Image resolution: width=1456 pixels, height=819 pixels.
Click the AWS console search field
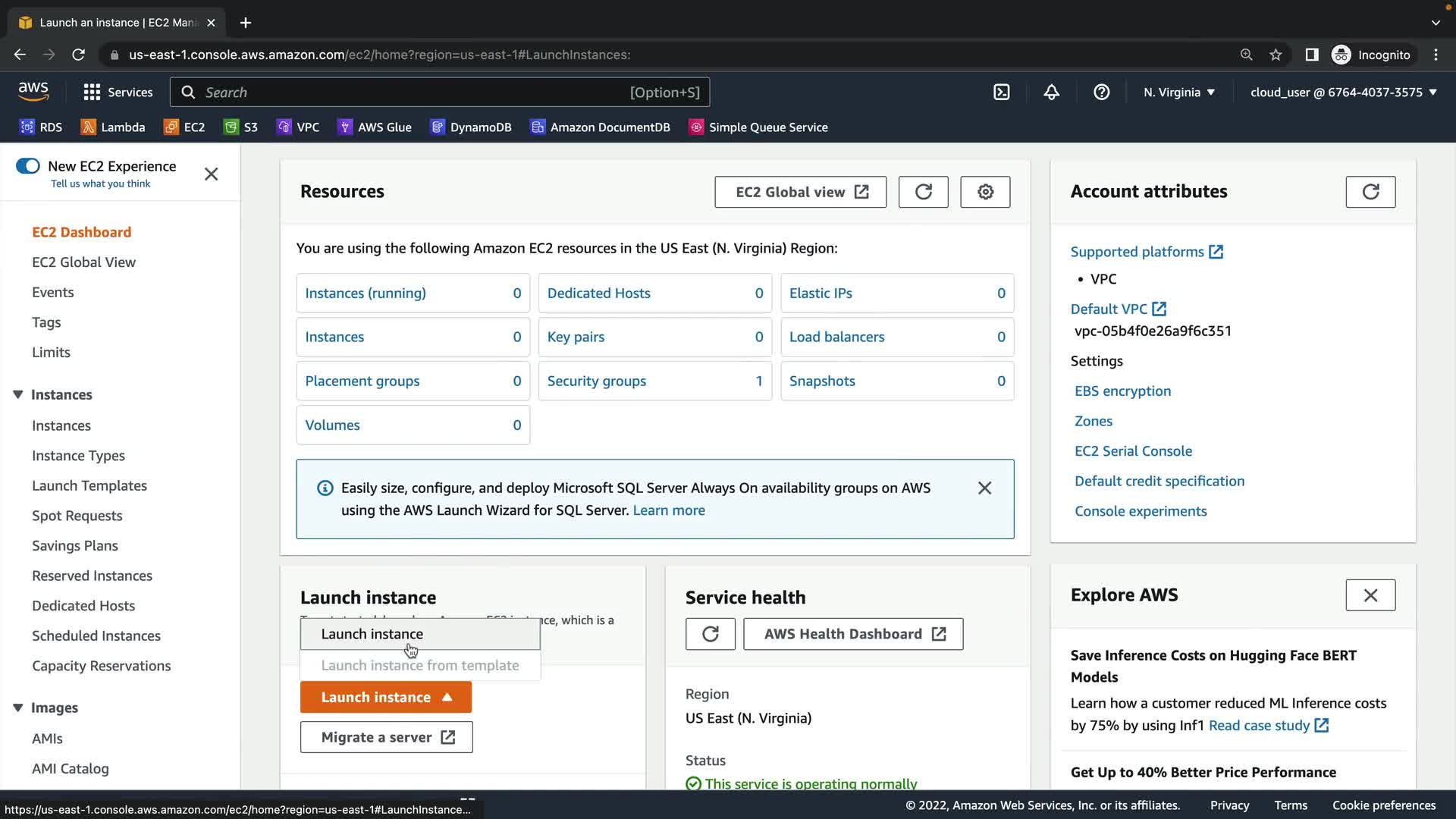pos(417,93)
